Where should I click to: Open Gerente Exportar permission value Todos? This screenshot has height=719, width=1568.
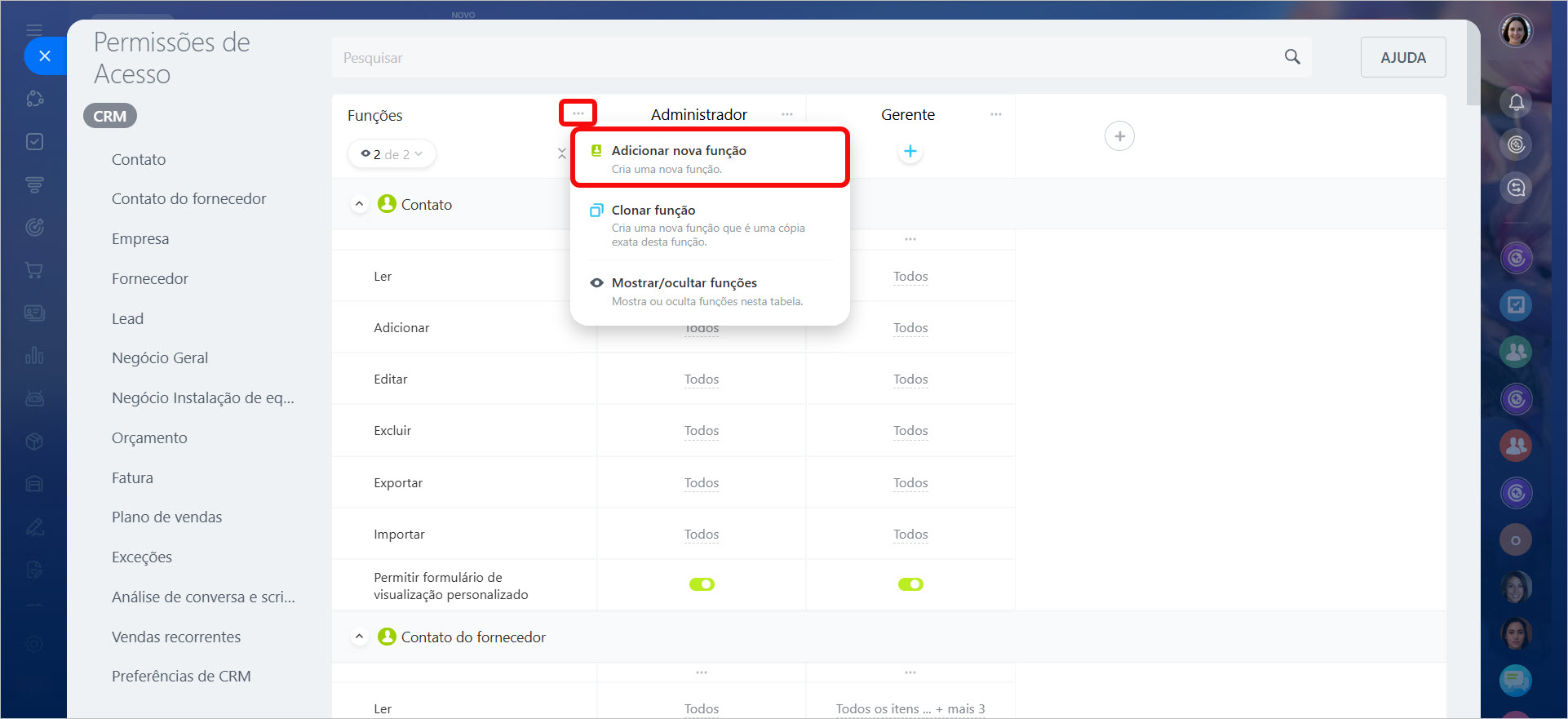pyautogui.click(x=910, y=483)
